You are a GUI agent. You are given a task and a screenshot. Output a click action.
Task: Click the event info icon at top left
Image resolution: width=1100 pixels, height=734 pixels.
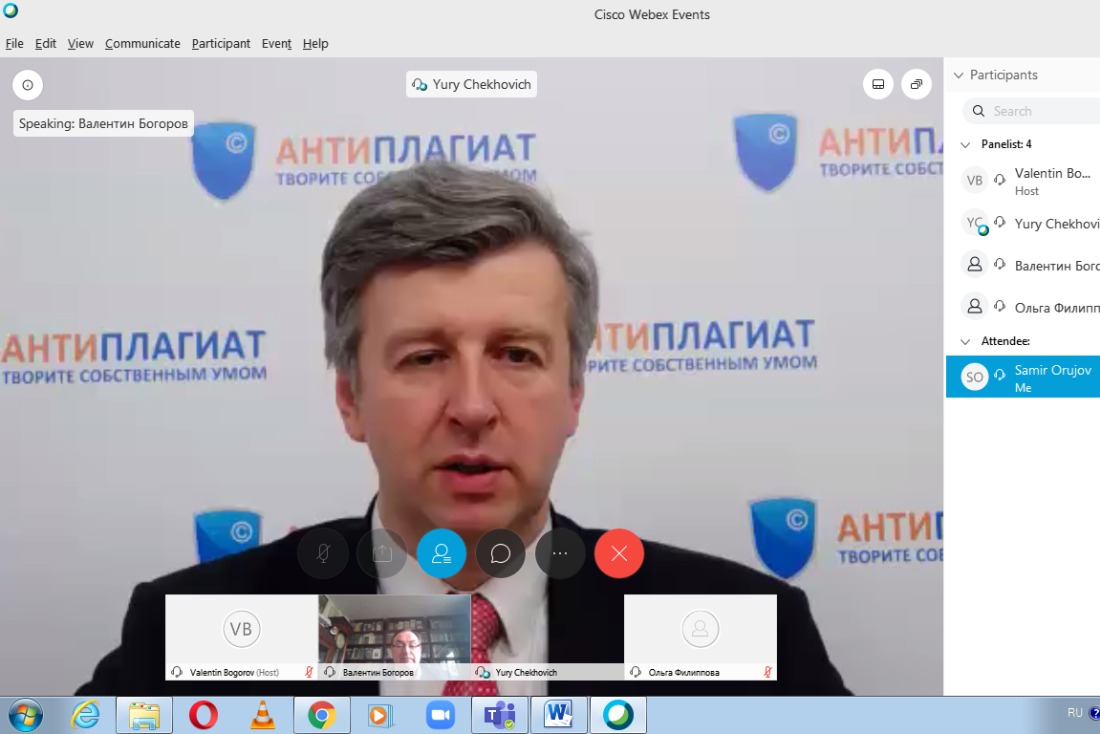pos(28,85)
